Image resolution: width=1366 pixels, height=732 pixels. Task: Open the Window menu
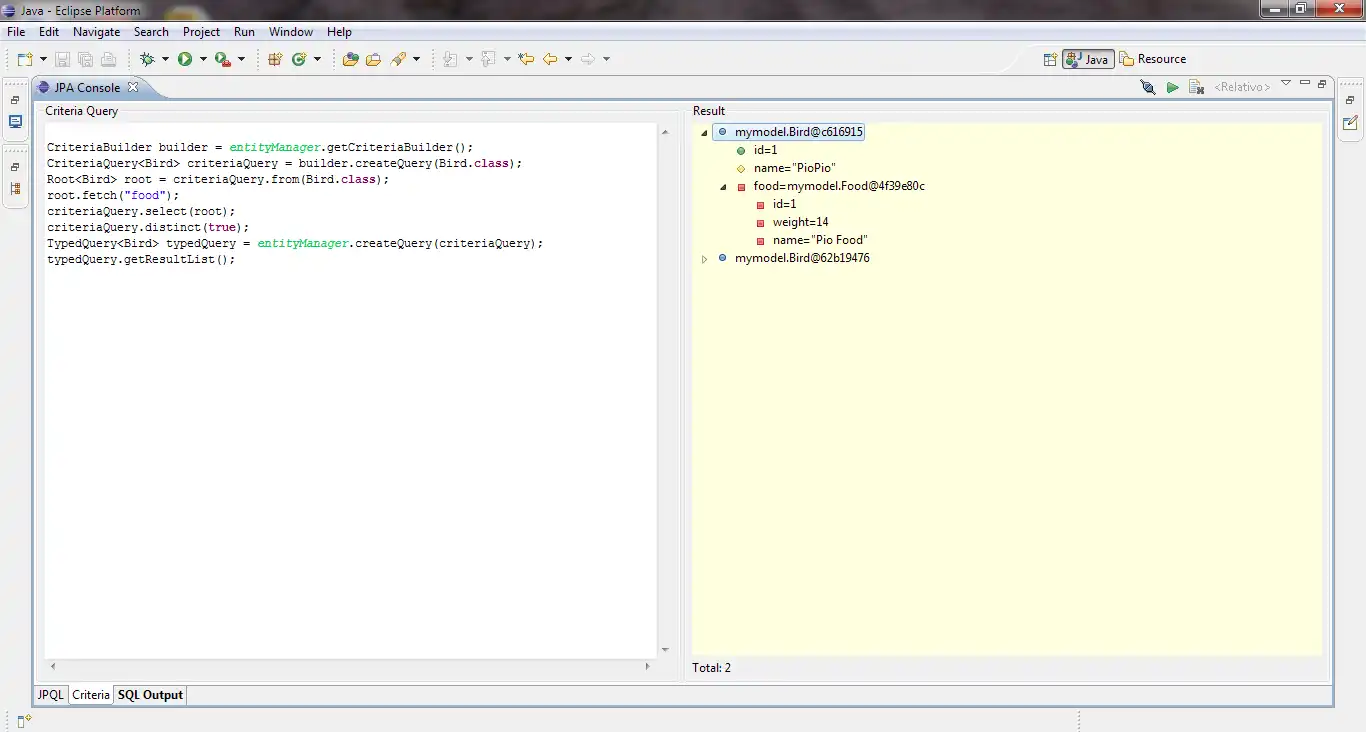[291, 32]
